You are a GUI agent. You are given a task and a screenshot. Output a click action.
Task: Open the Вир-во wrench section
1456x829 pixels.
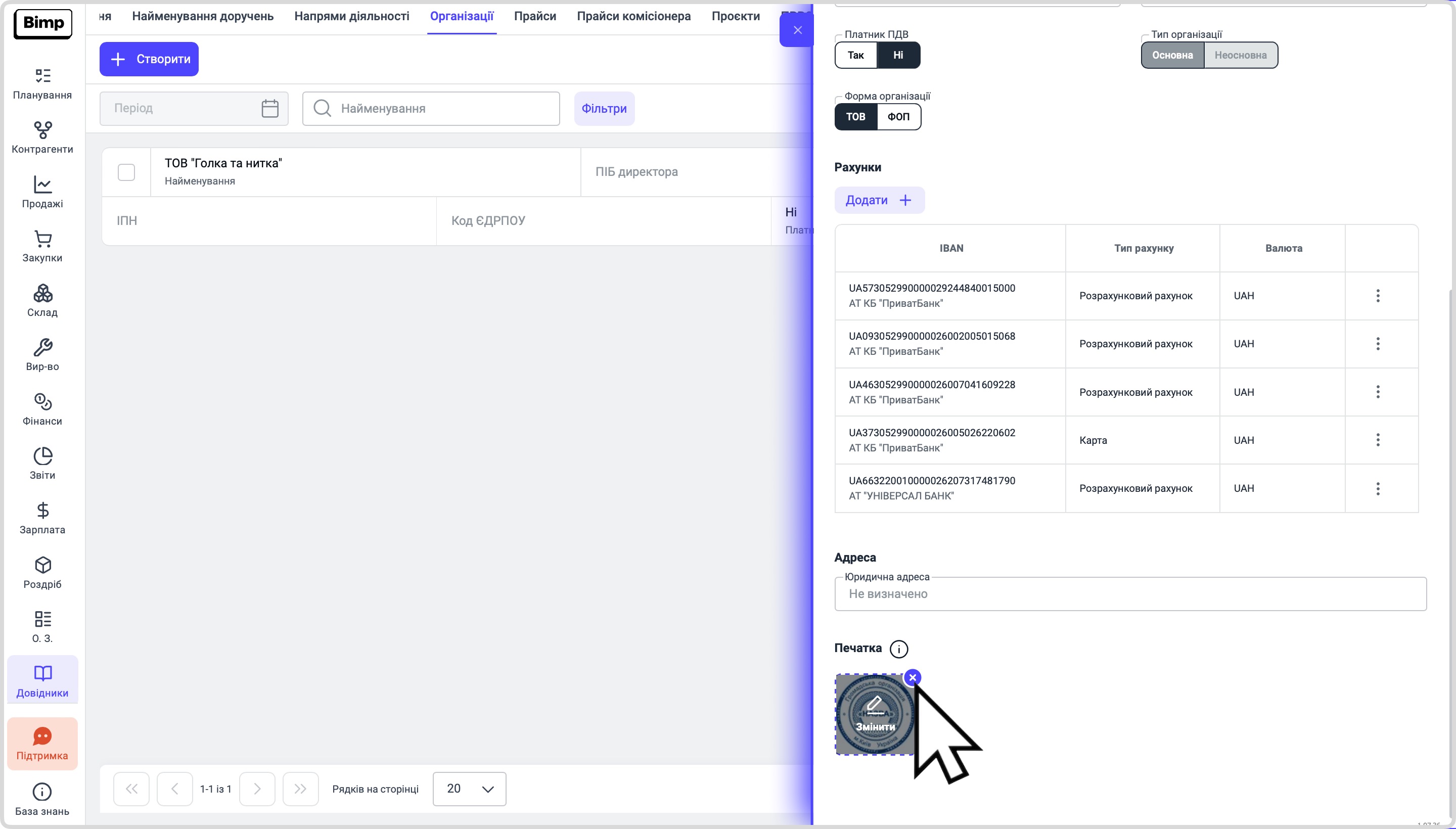point(42,356)
